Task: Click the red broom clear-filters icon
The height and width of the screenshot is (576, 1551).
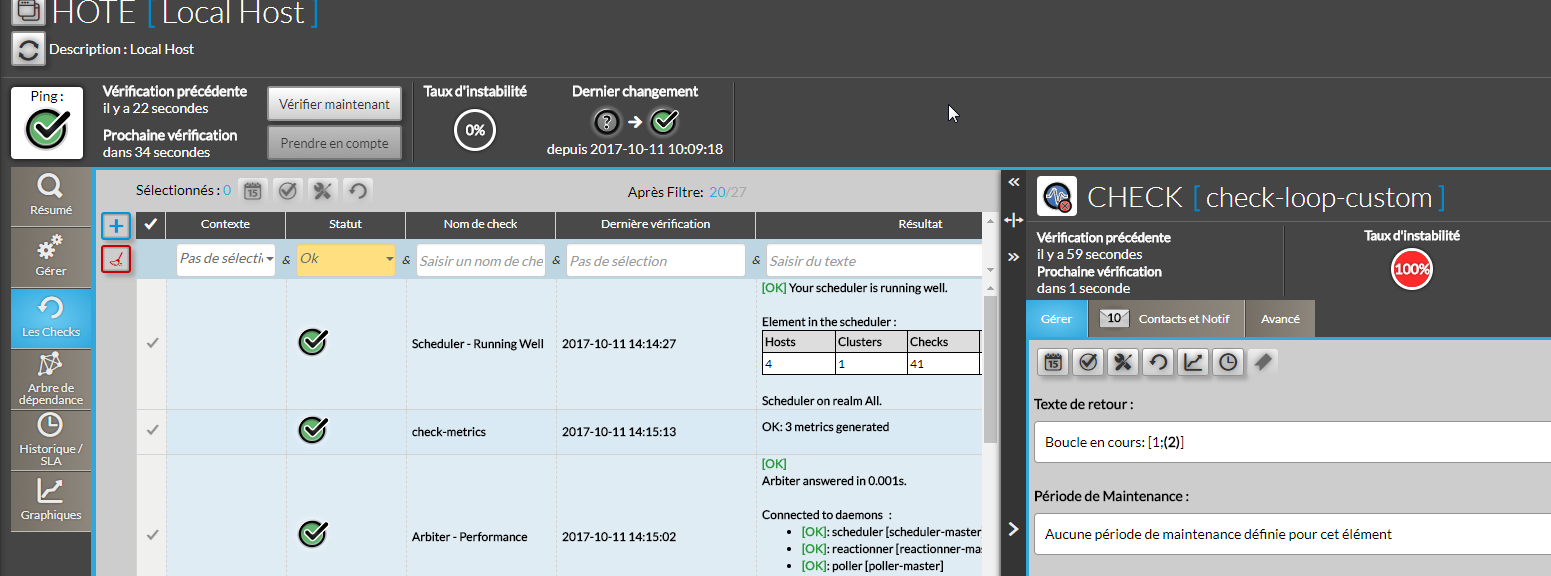Action: 117,260
